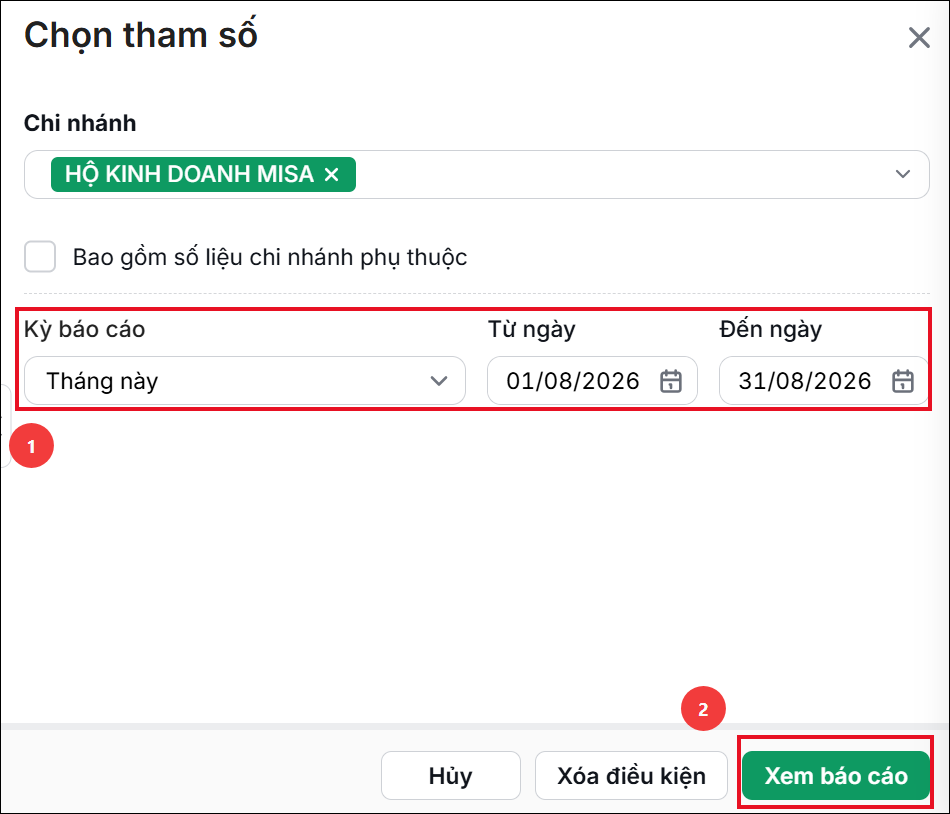The height and width of the screenshot is (814, 950).
Task: Close the Chọn tham số dialog
Action: pyautogui.click(x=919, y=38)
